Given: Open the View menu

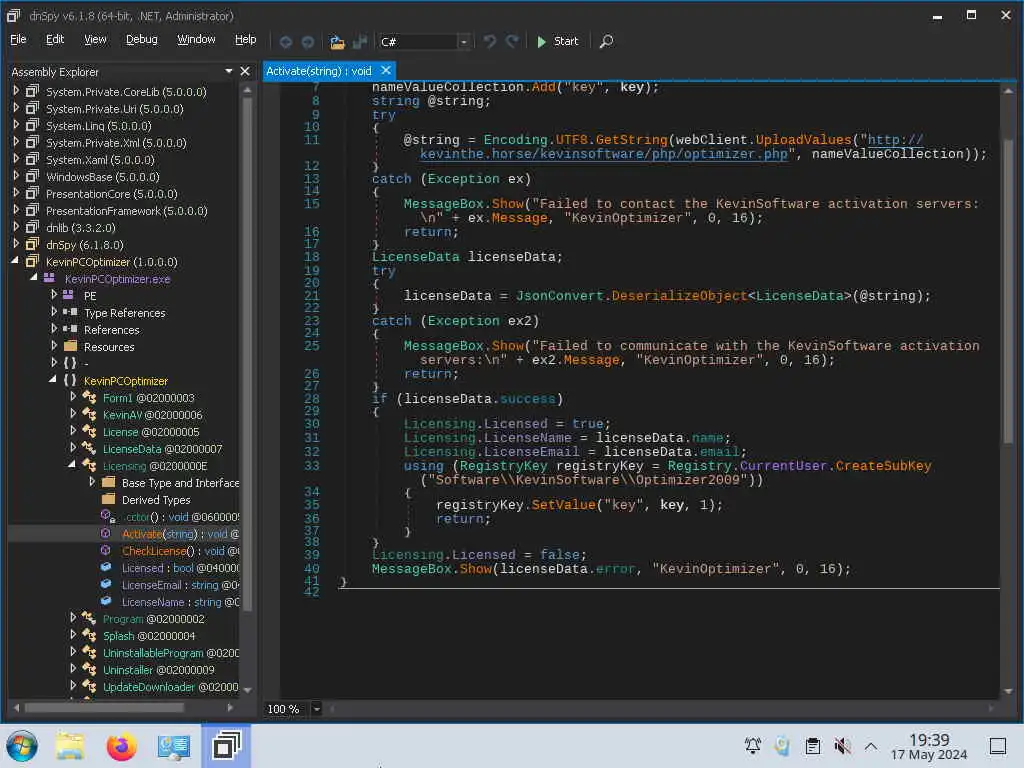Looking at the screenshot, I should pyautogui.click(x=95, y=39).
